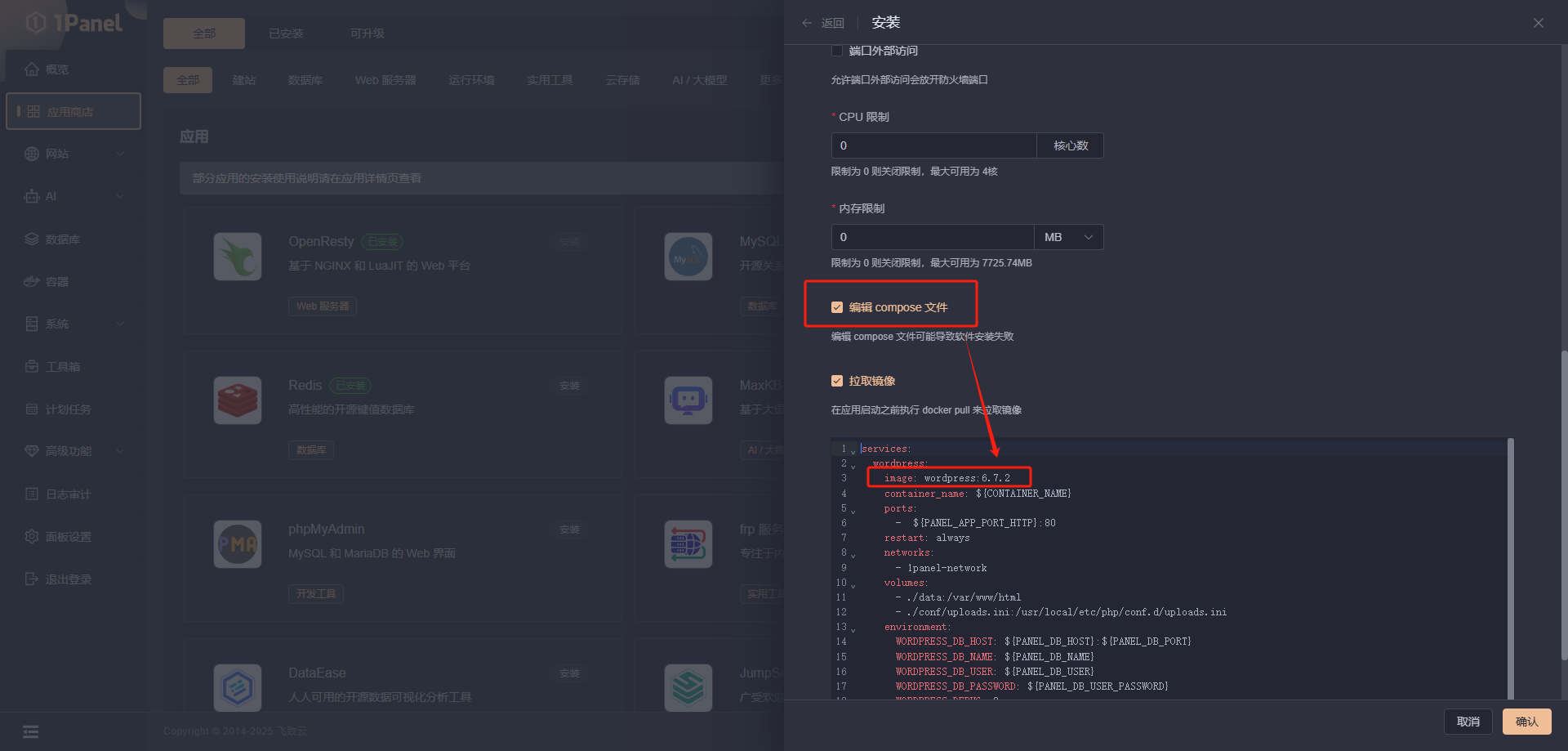Click the AI robot icon in sidebar
The width and height of the screenshot is (1568, 751).
[32, 196]
